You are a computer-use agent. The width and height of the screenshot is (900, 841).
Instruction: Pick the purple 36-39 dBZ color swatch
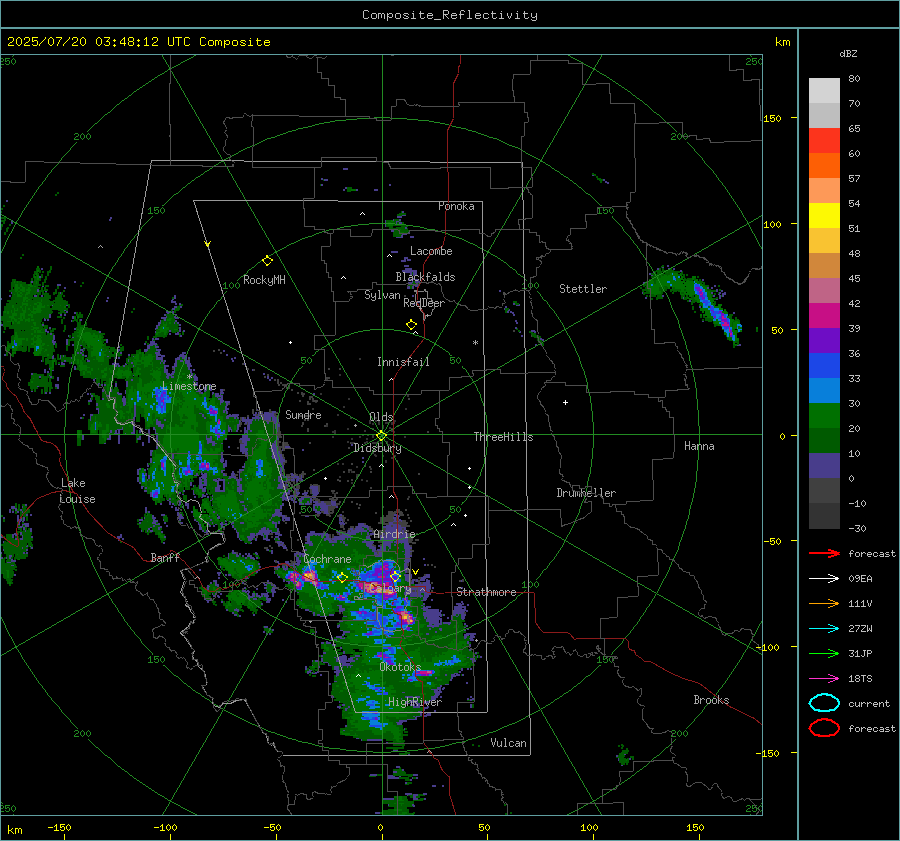point(824,341)
